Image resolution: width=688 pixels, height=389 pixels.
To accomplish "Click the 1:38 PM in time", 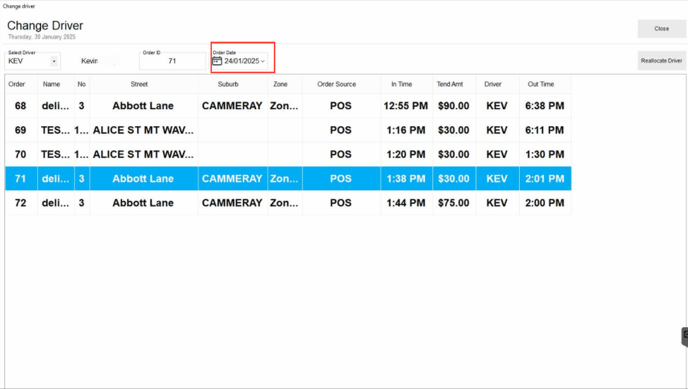I will 405,178.
